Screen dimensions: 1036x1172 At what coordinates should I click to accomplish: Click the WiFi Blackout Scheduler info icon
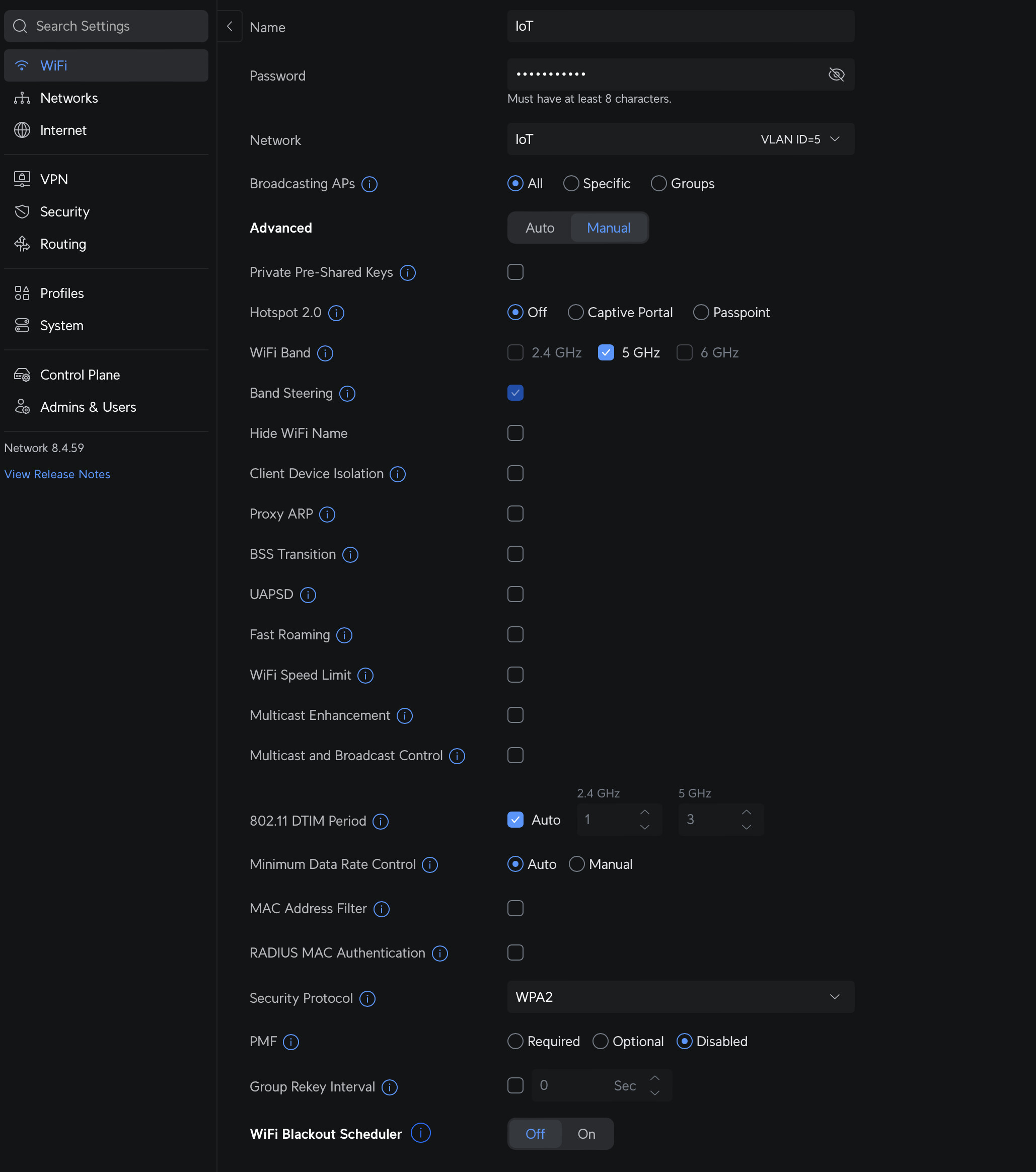click(420, 1133)
